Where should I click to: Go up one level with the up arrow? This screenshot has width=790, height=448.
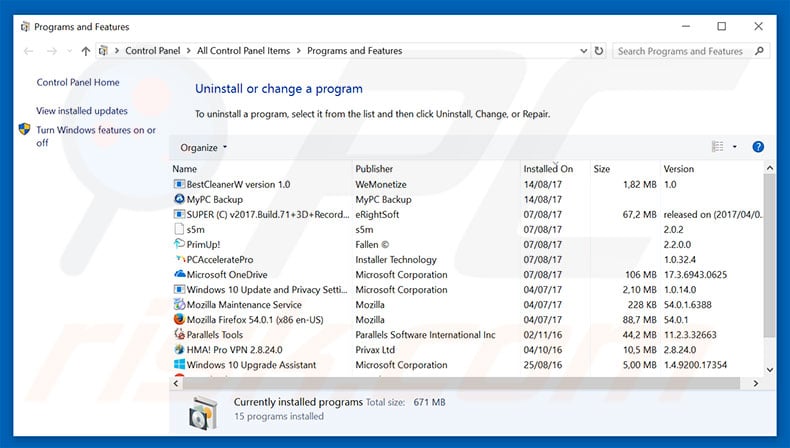[x=86, y=51]
